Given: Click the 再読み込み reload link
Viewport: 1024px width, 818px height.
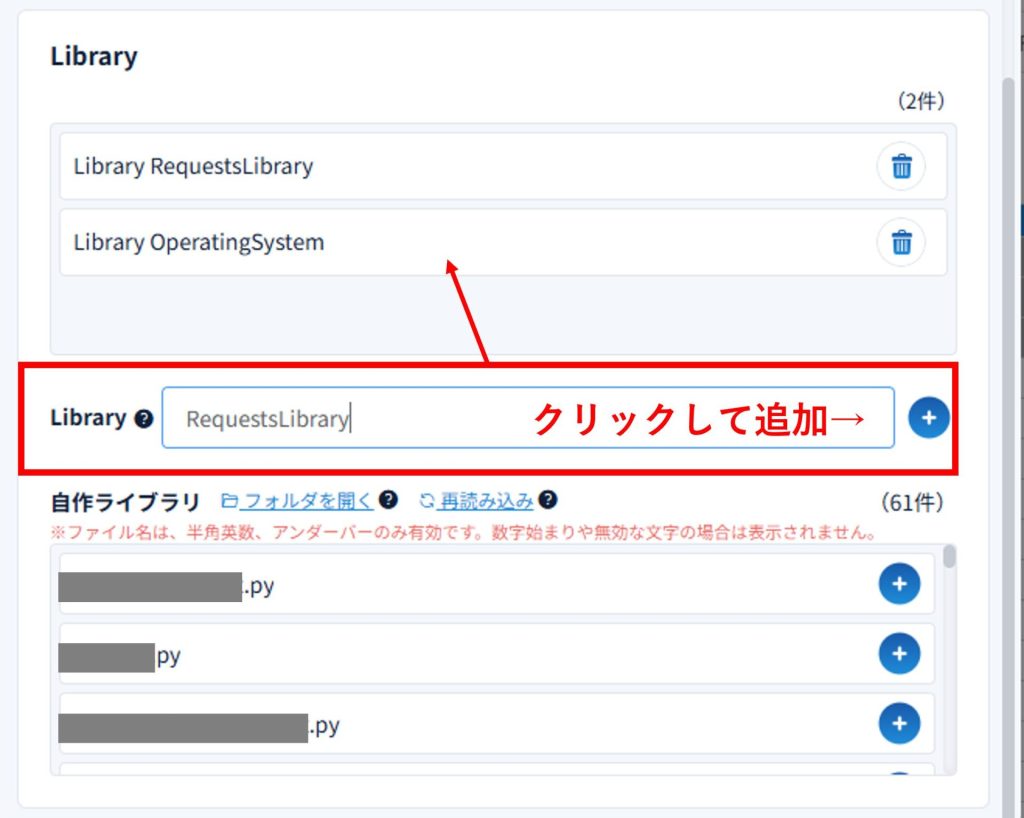Looking at the screenshot, I should 487,501.
